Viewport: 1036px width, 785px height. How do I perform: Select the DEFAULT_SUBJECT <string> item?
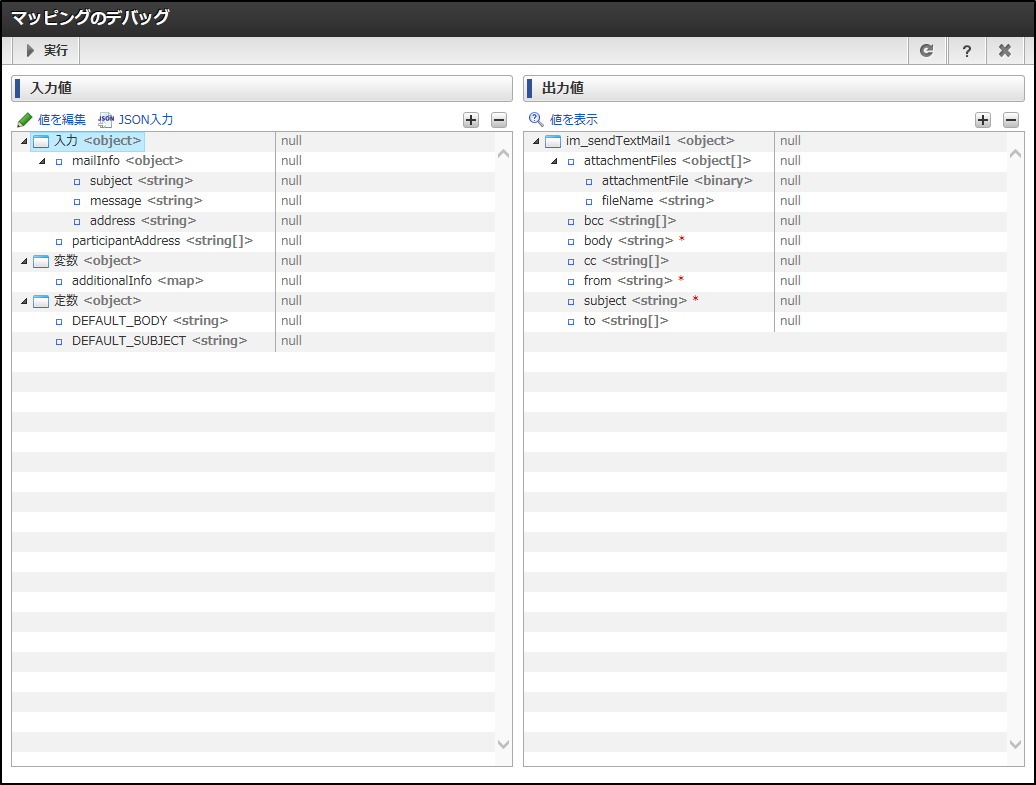point(159,341)
